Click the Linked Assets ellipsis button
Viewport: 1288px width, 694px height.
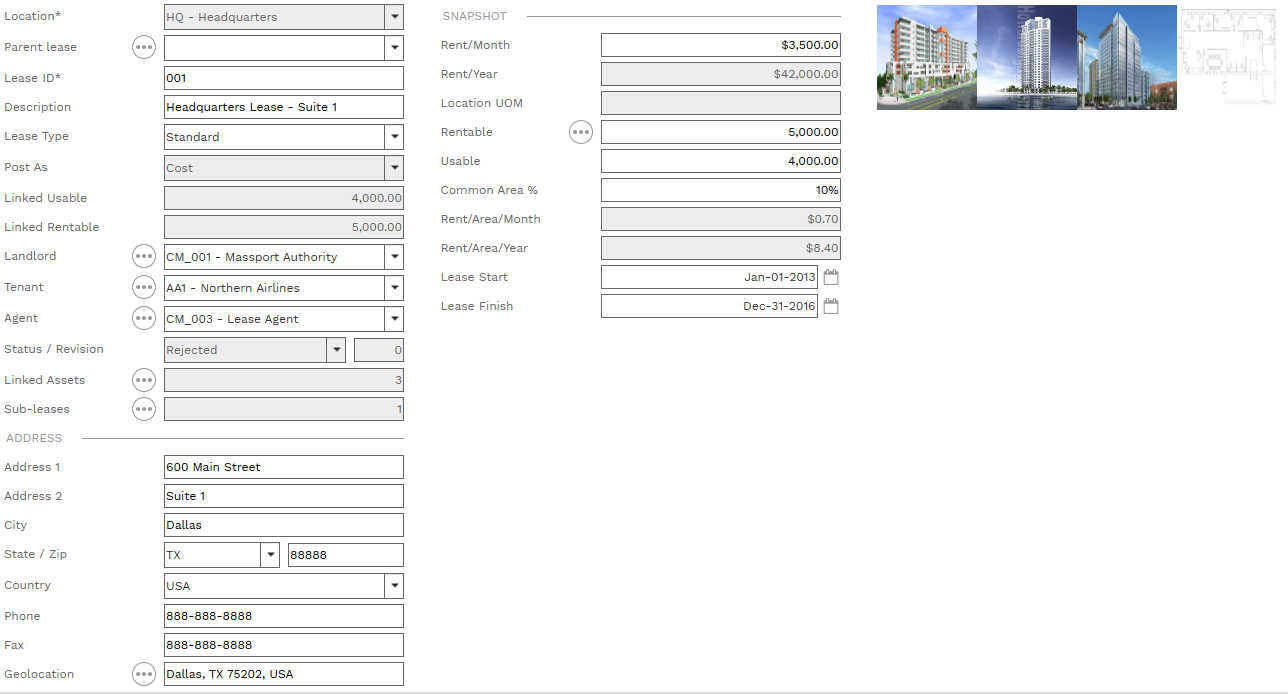click(x=144, y=380)
